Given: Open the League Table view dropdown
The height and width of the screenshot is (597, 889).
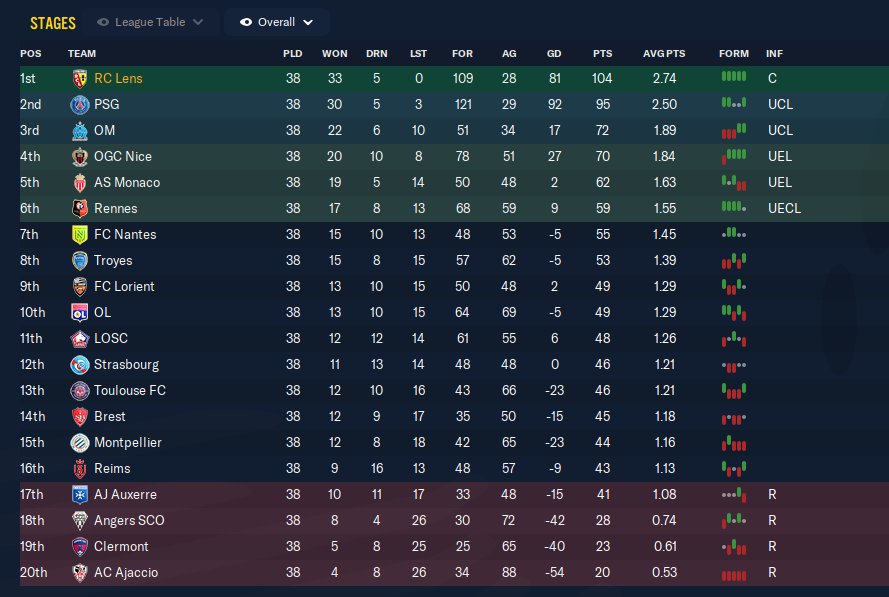Looking at the screenshot, I should 148,22.
